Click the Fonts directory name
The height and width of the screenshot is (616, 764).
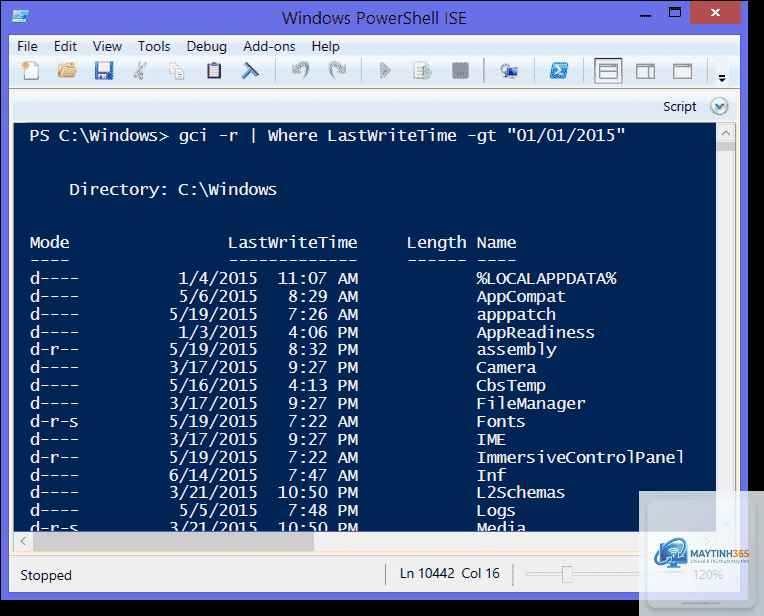[x=500, y=421]
